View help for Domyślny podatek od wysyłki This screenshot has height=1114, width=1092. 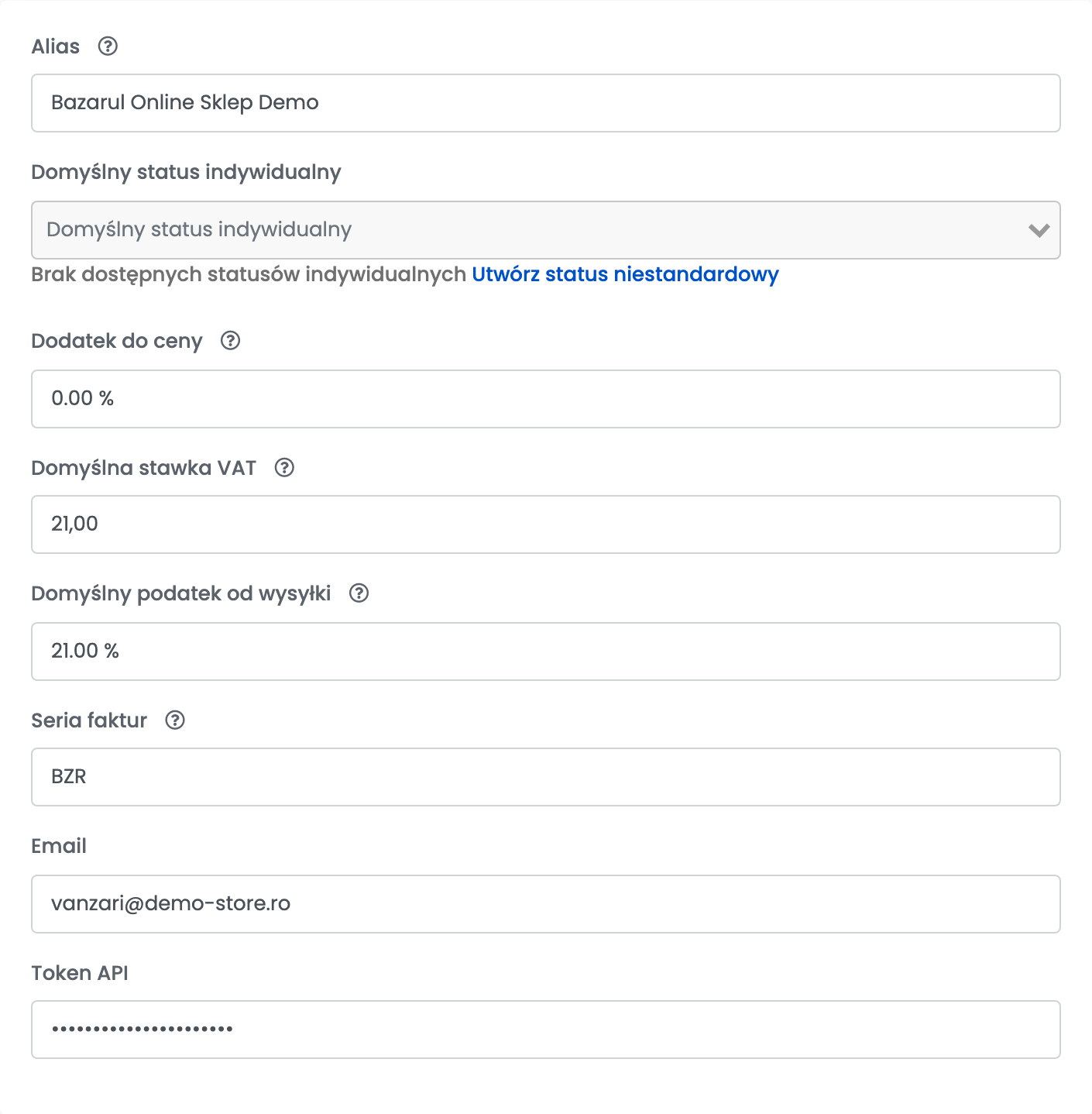(x=359, y=593)
